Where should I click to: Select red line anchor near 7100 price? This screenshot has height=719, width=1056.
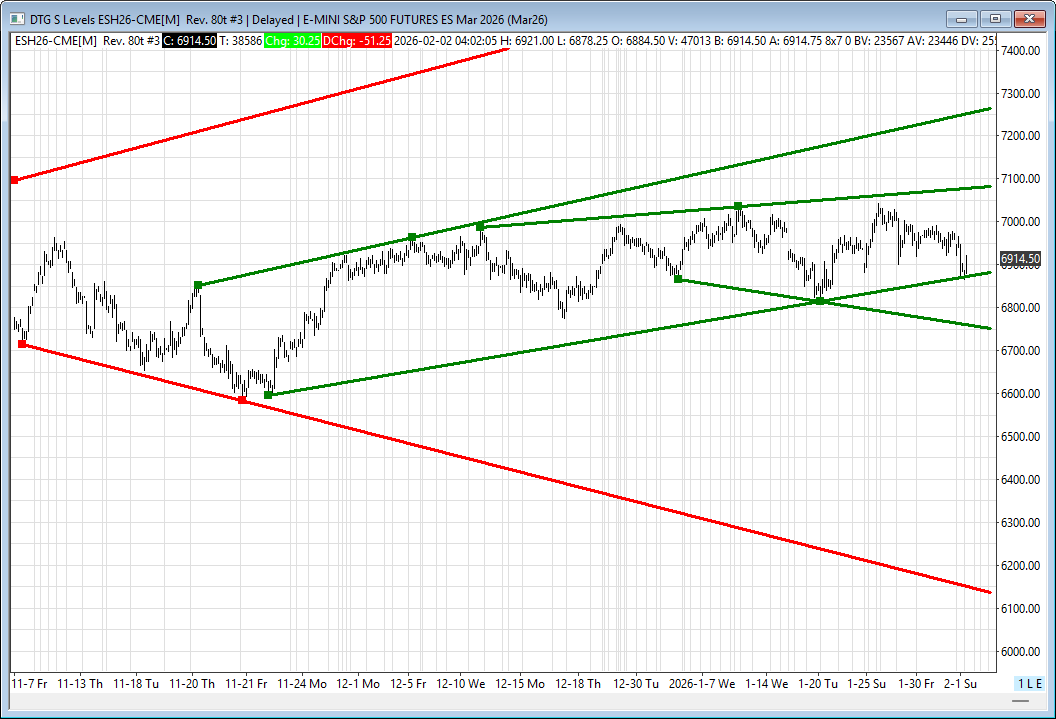14,180
